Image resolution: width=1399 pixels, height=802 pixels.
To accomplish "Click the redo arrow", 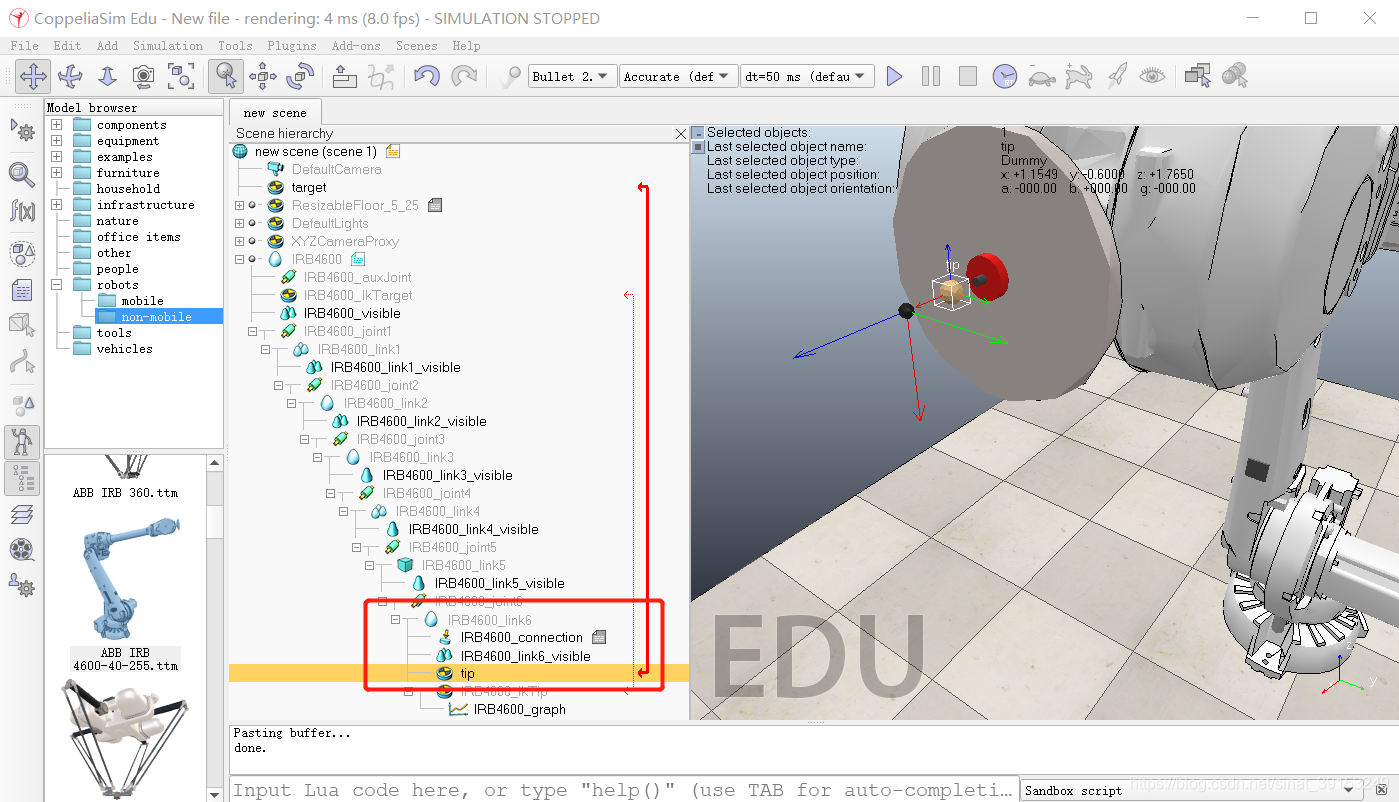I will click(464, 76).
